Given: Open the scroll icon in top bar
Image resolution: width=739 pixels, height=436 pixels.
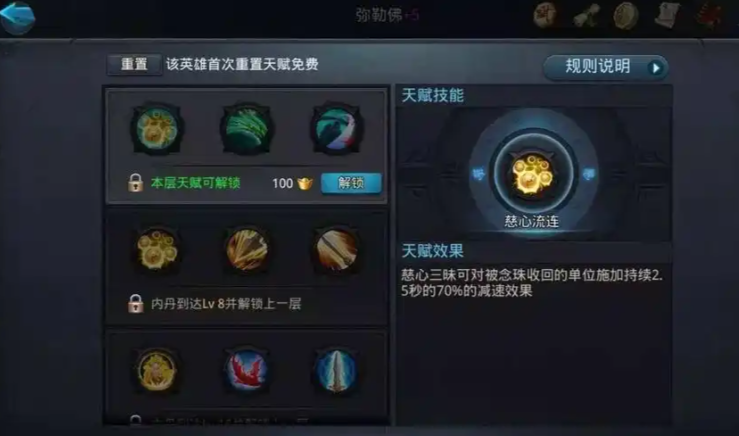Looking at the screenshot, I should tap(667, 15).
